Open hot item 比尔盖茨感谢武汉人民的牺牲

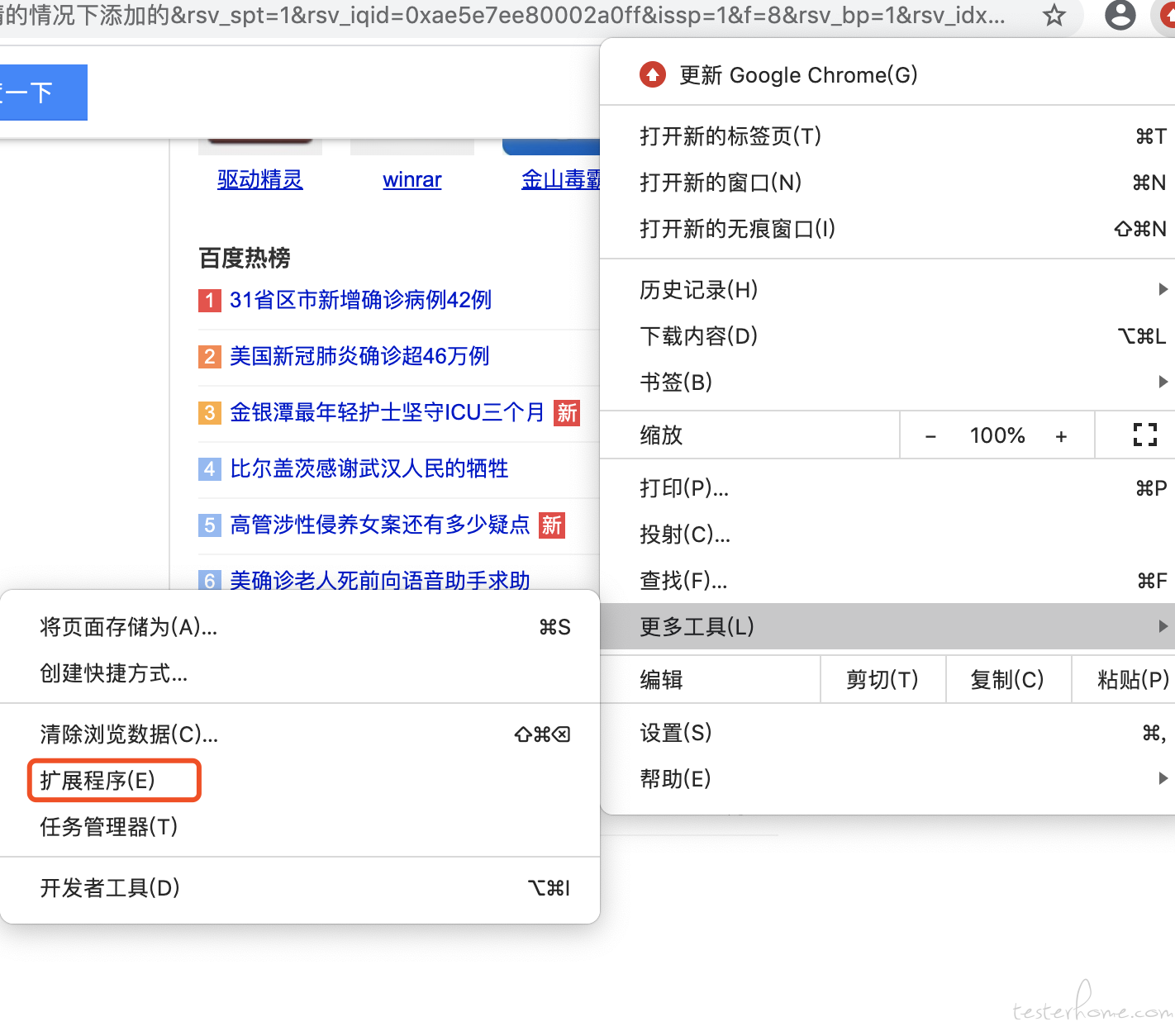[369, 468]
